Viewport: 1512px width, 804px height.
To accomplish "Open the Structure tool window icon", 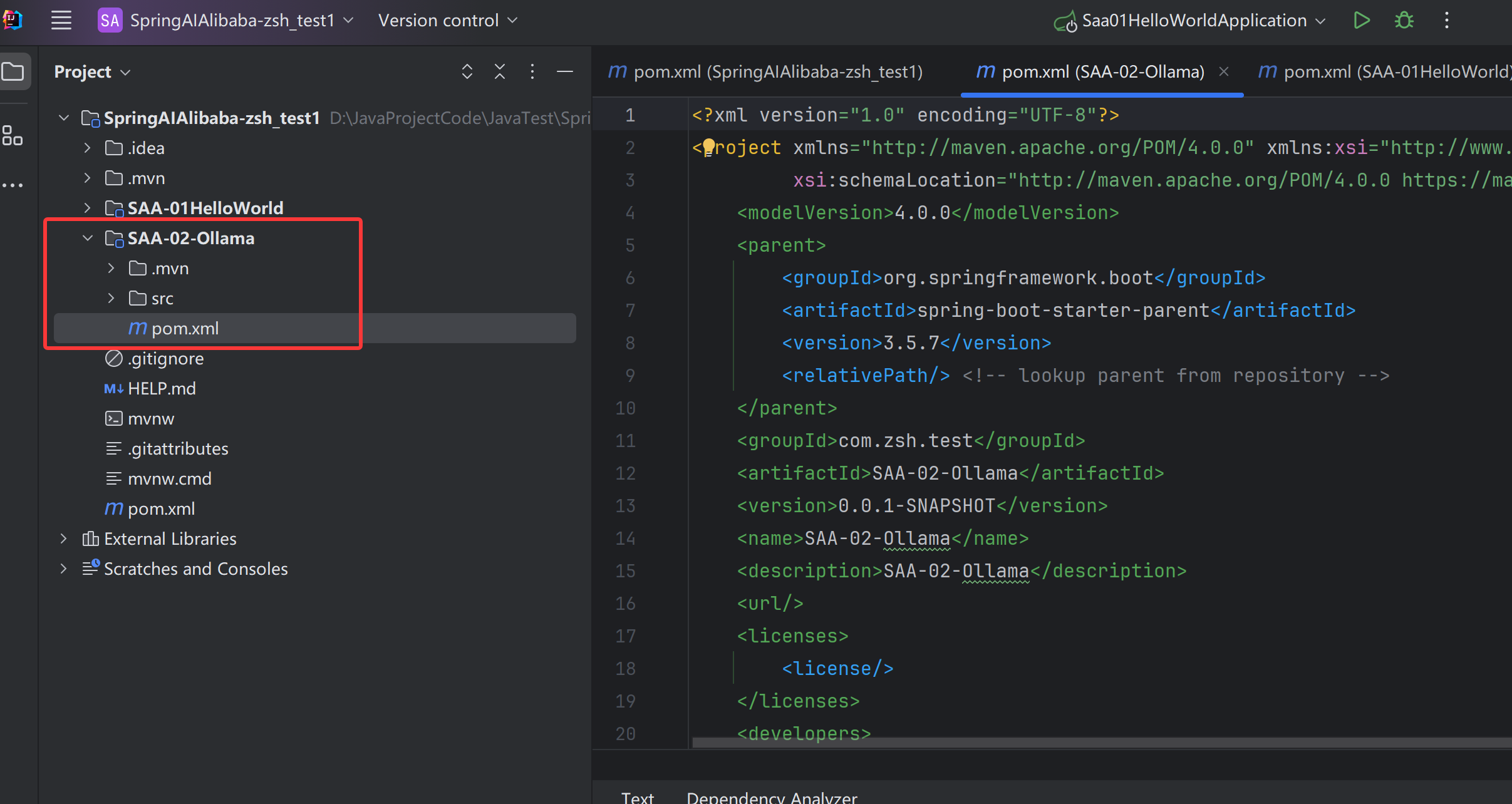I will pos(13,135).
